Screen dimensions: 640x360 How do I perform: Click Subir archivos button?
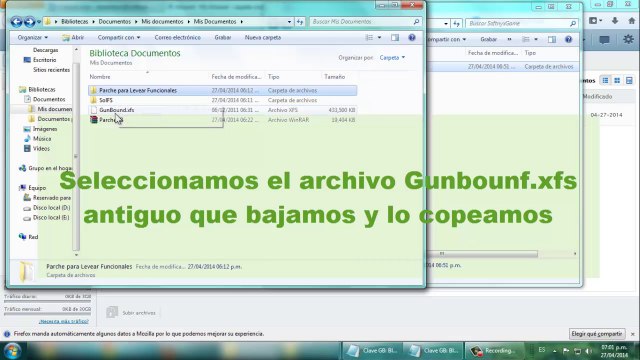coord(131,313)
